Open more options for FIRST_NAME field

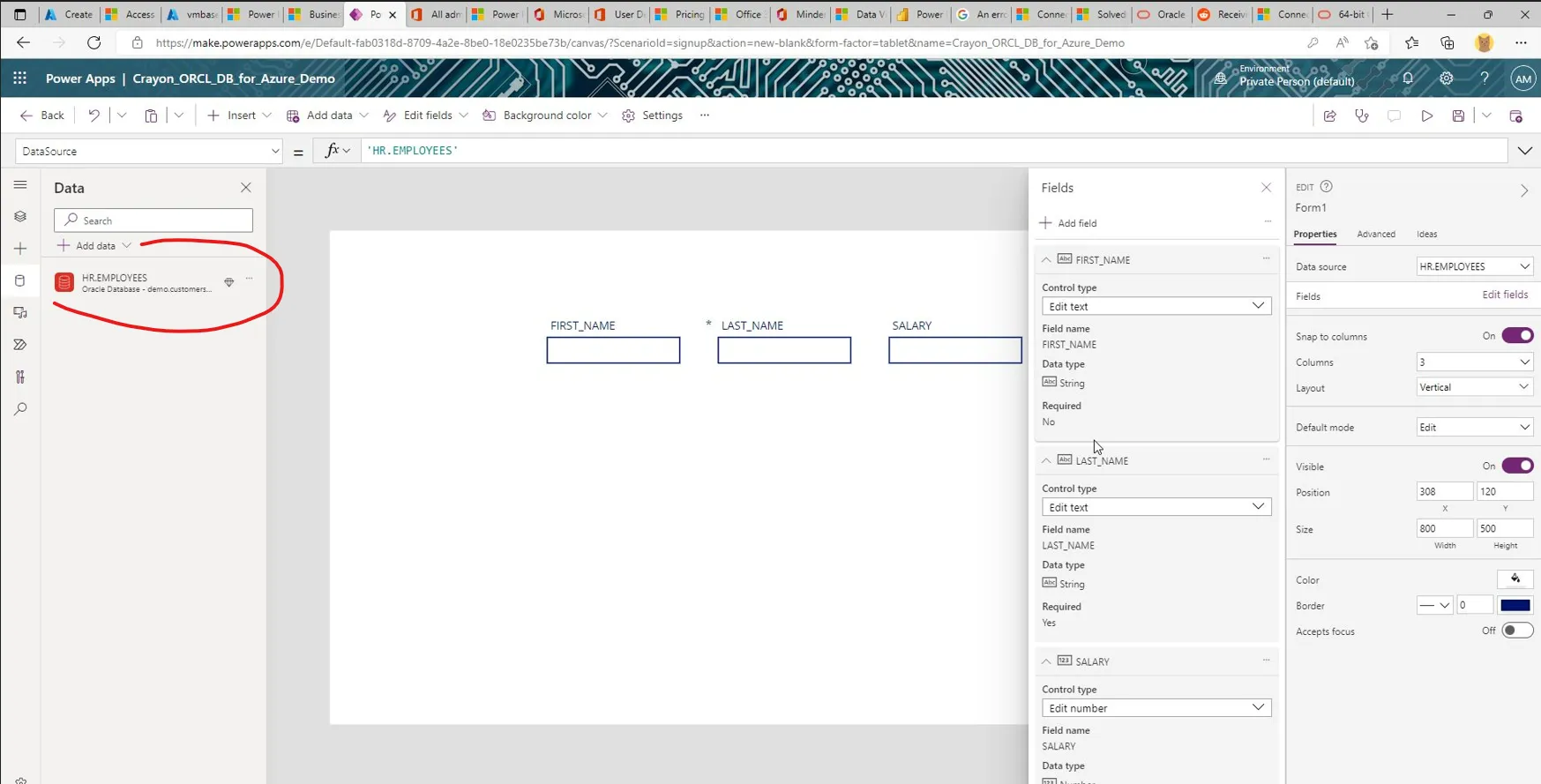pyautogui.click(x=1267, y=258)
